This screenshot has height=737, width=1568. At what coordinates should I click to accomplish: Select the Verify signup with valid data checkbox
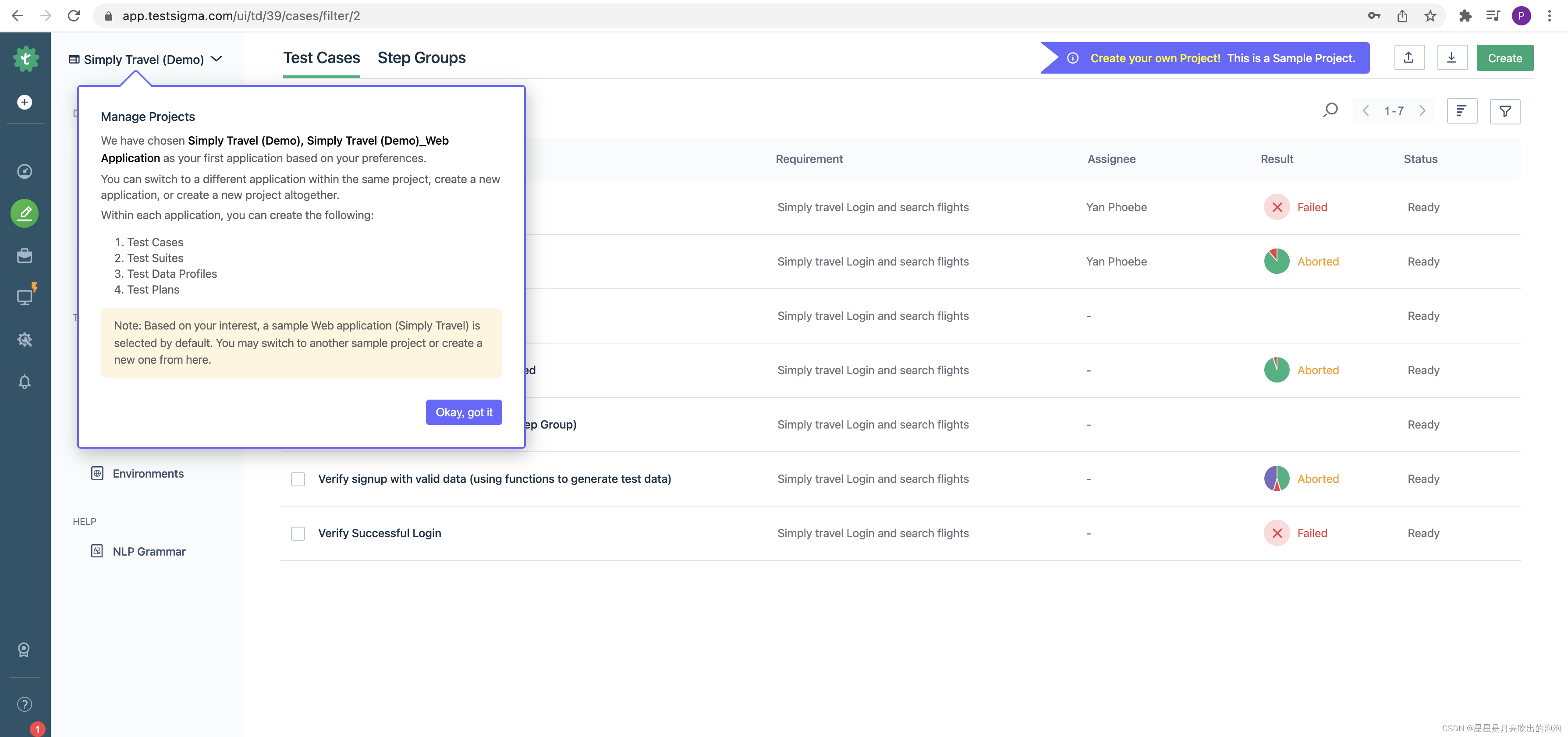pos(298,479)
